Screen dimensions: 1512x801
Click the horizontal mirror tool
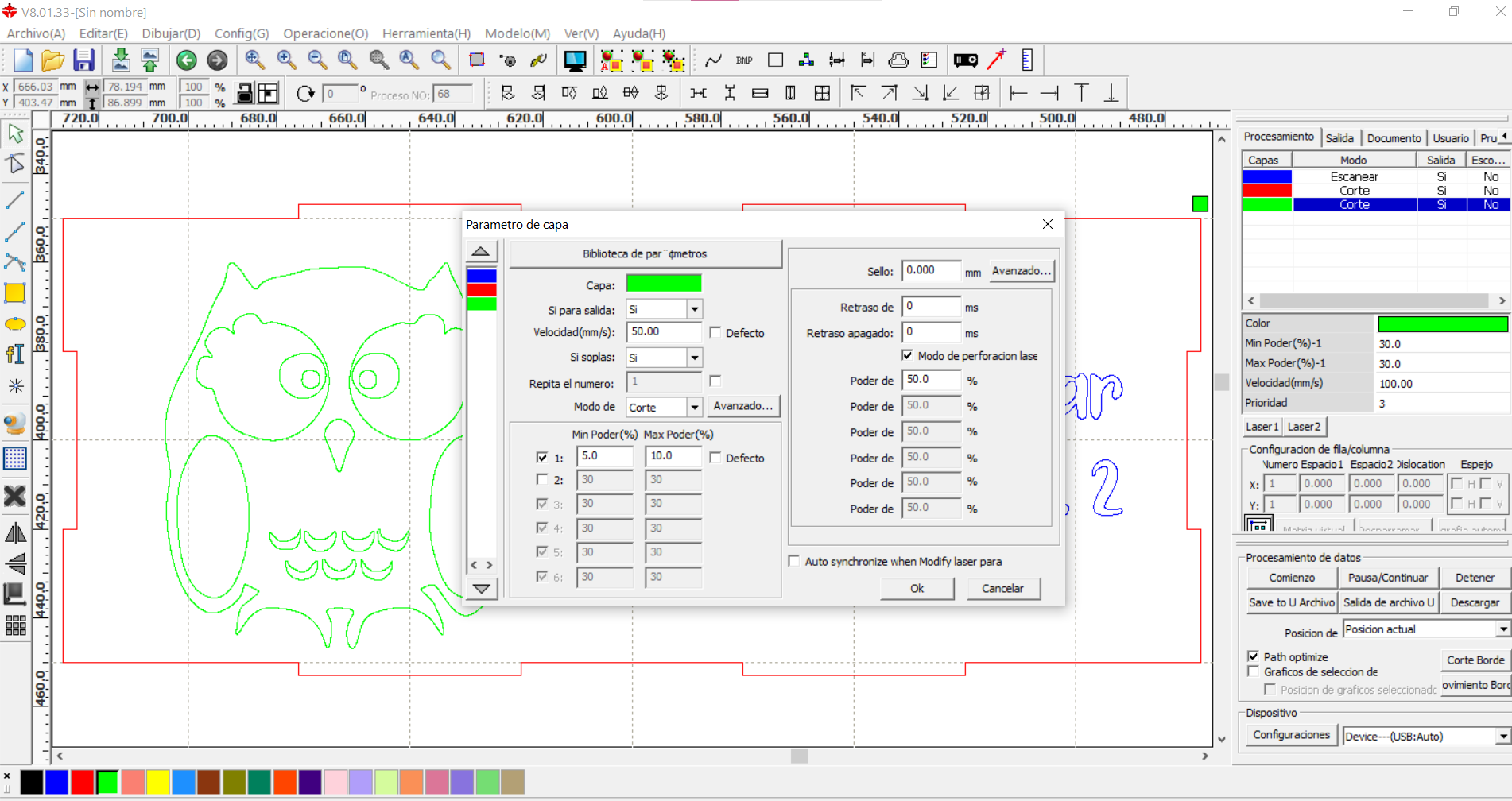point(15,533)
